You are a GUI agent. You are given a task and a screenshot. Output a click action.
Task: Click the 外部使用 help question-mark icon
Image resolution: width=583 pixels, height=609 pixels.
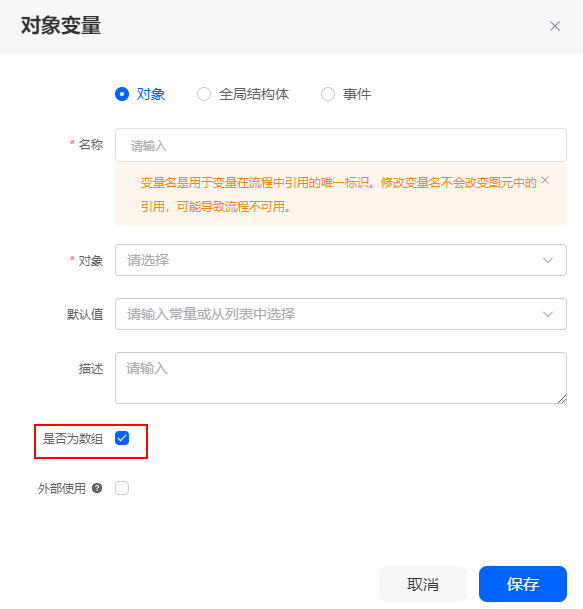coord(97,488)
